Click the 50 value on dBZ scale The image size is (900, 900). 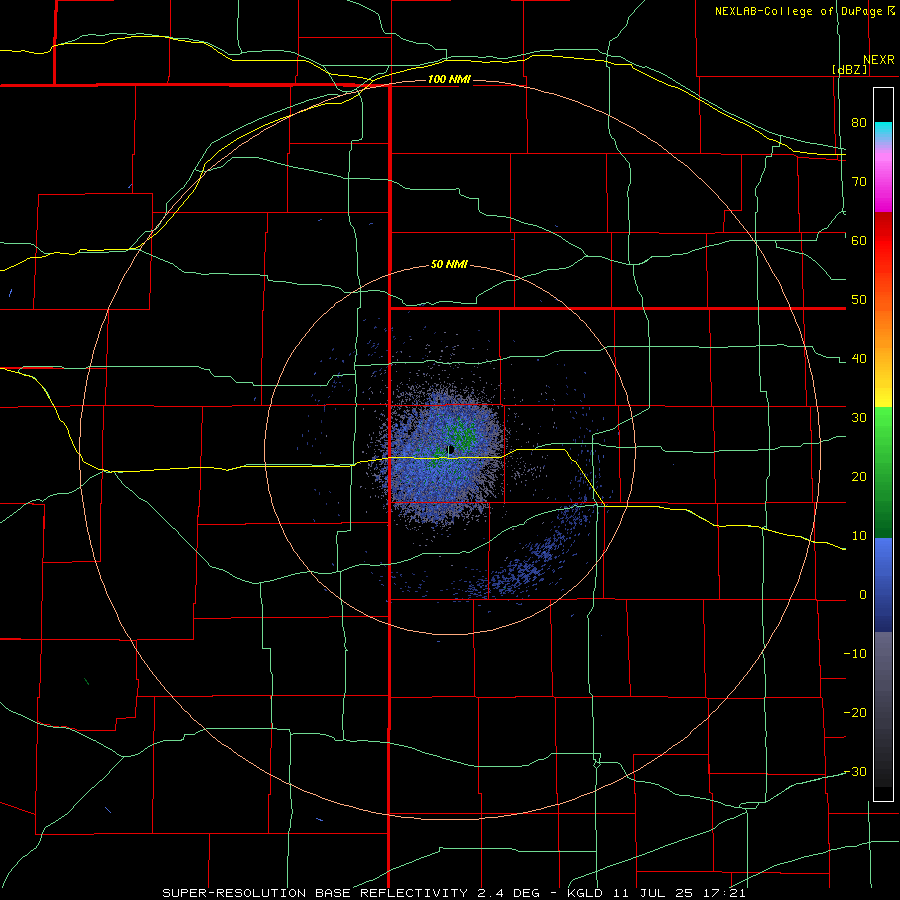tap(859, 300)
